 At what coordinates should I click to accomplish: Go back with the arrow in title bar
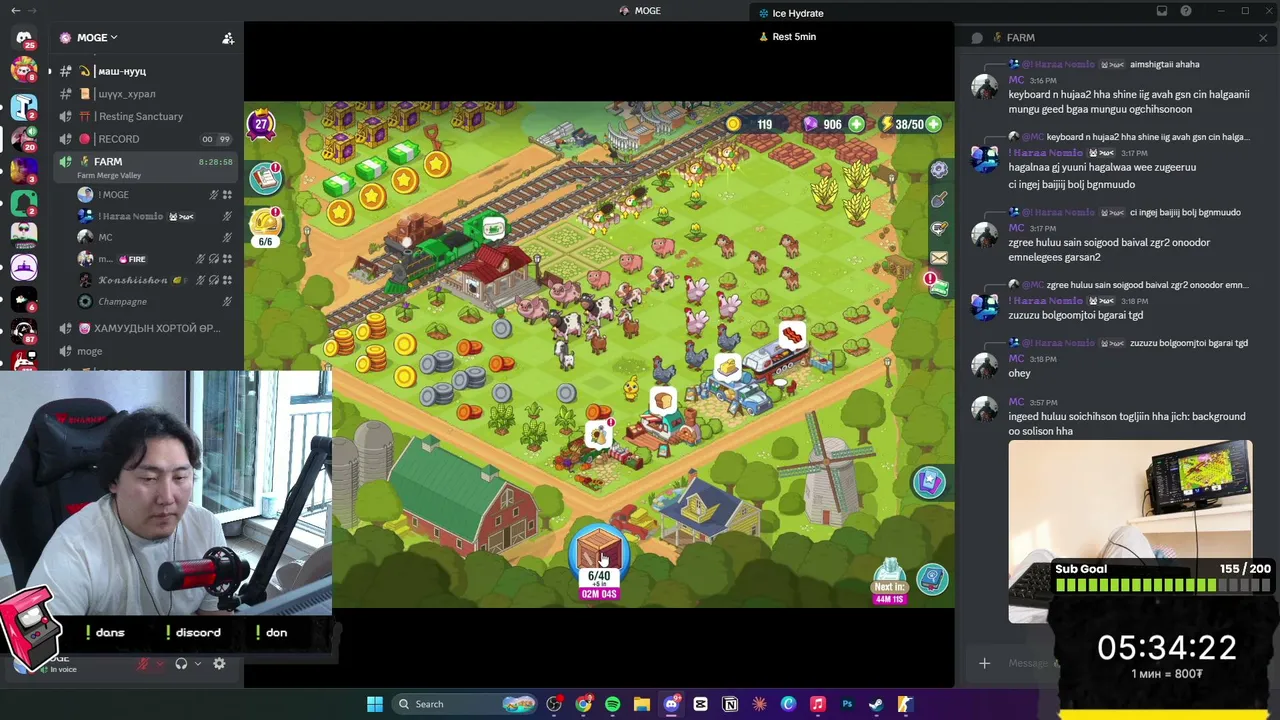coord(15,10)
